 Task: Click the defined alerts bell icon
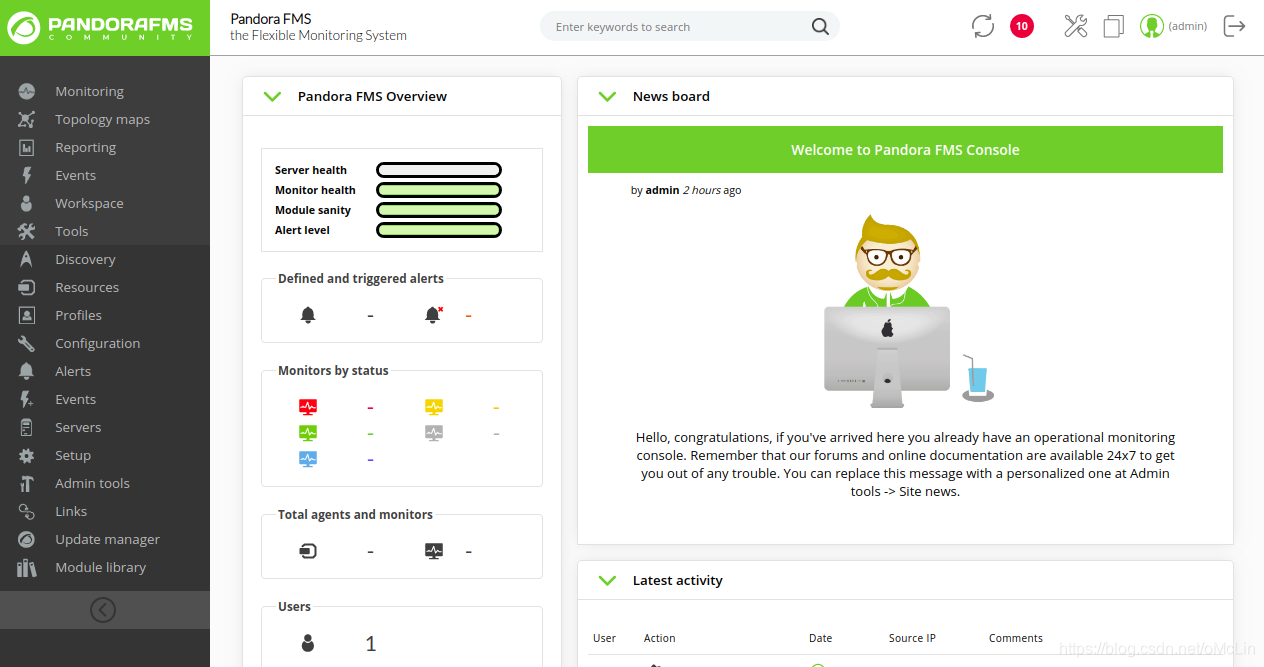308,315
